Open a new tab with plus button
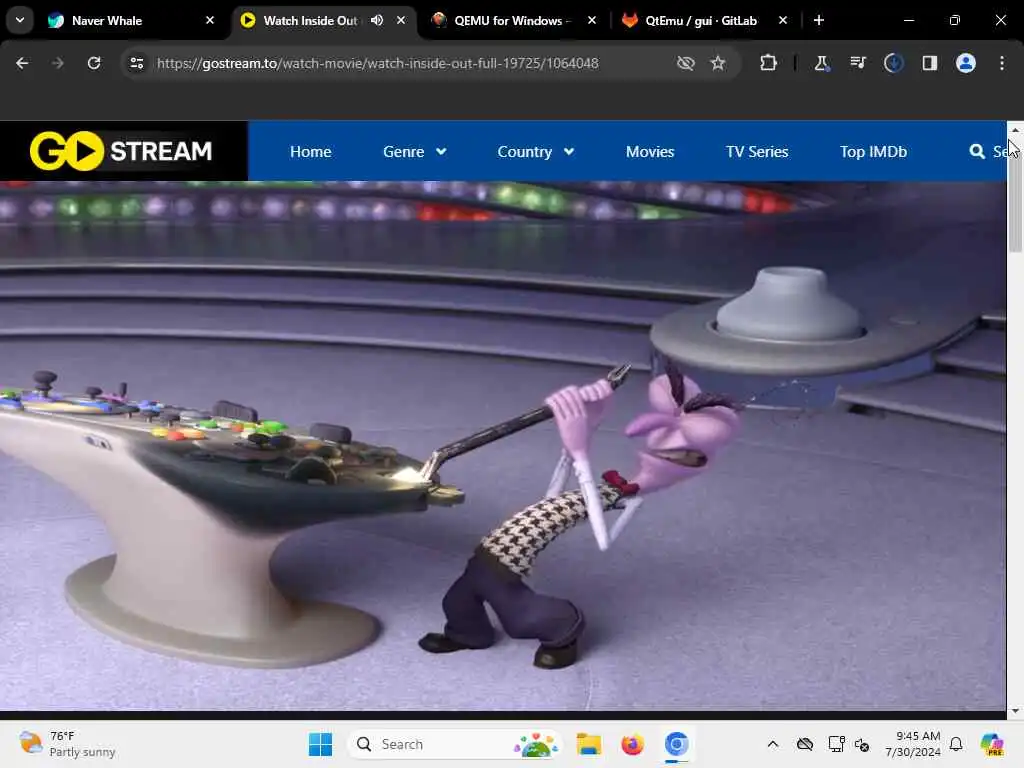The image size is (1024, 768). 819,20
